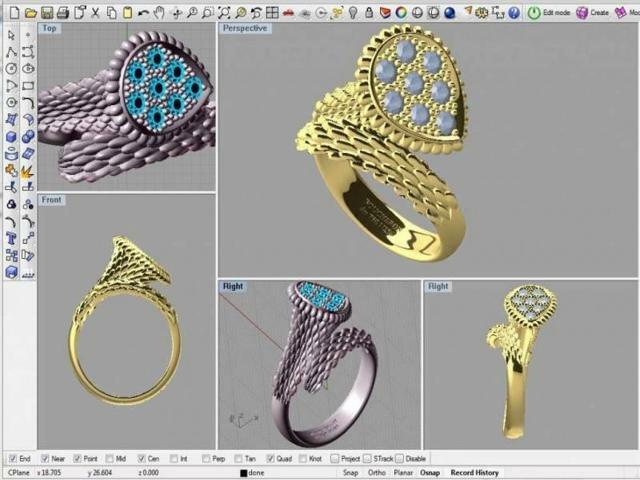Expand the Group tool flyout
Screen dimensions: 640x480
pos(11,204)
